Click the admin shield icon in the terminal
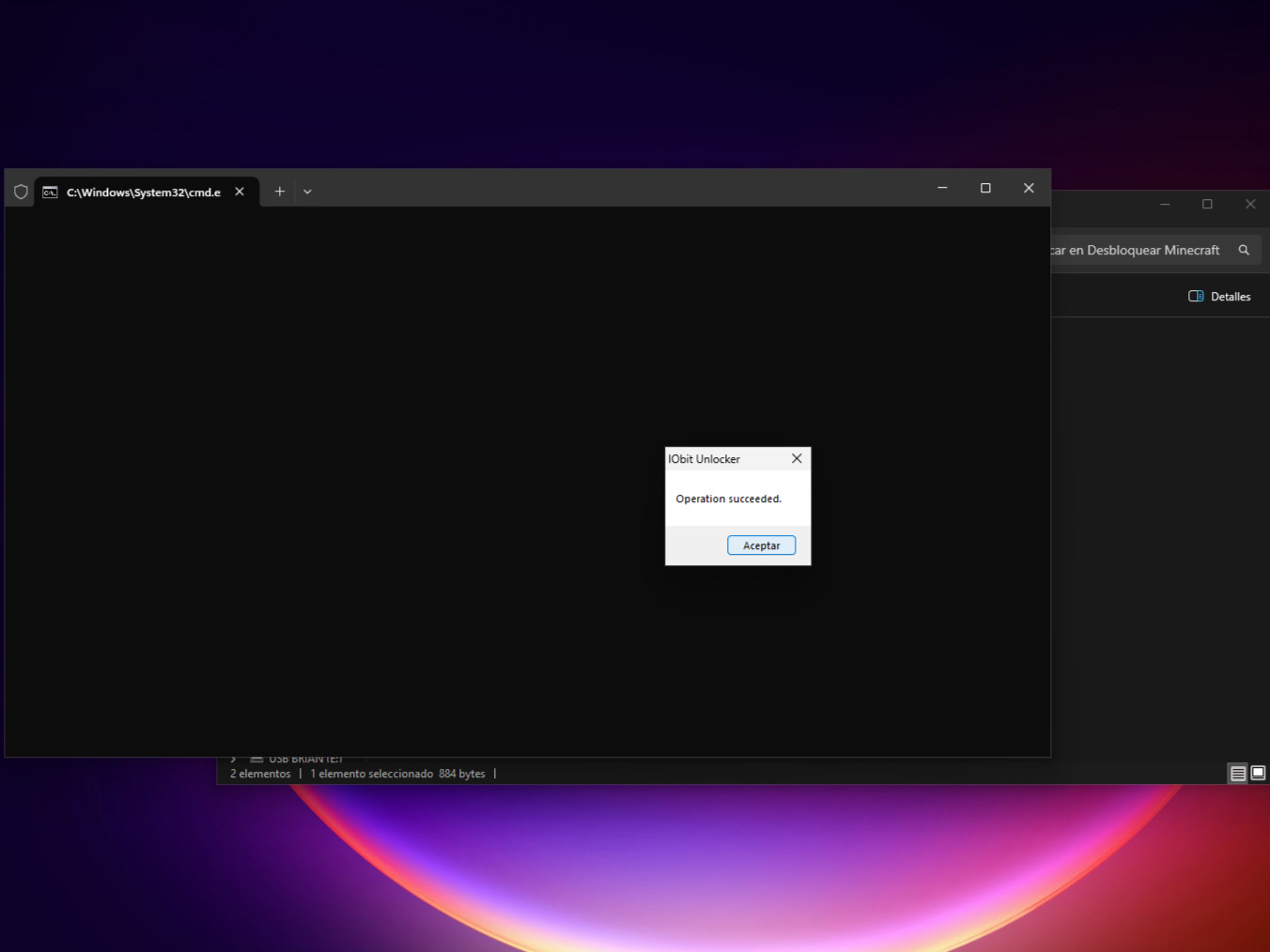Viewport: 1270px width, 952px height. pos(21,192)
